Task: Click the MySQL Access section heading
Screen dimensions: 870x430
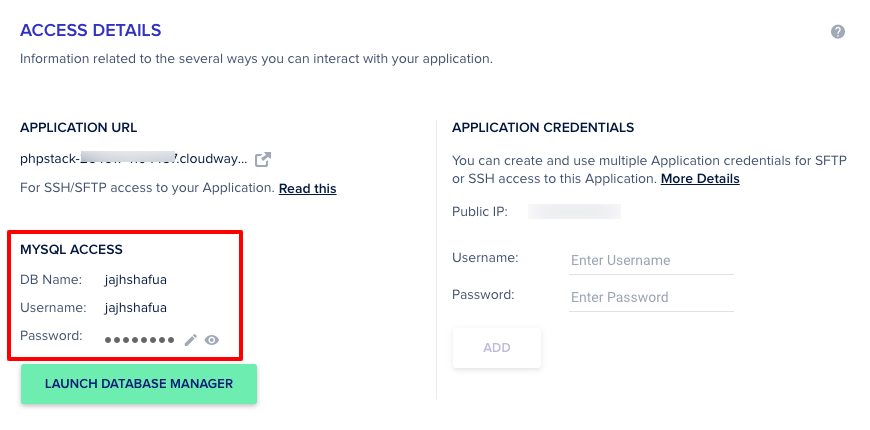Action: [71, 249]
